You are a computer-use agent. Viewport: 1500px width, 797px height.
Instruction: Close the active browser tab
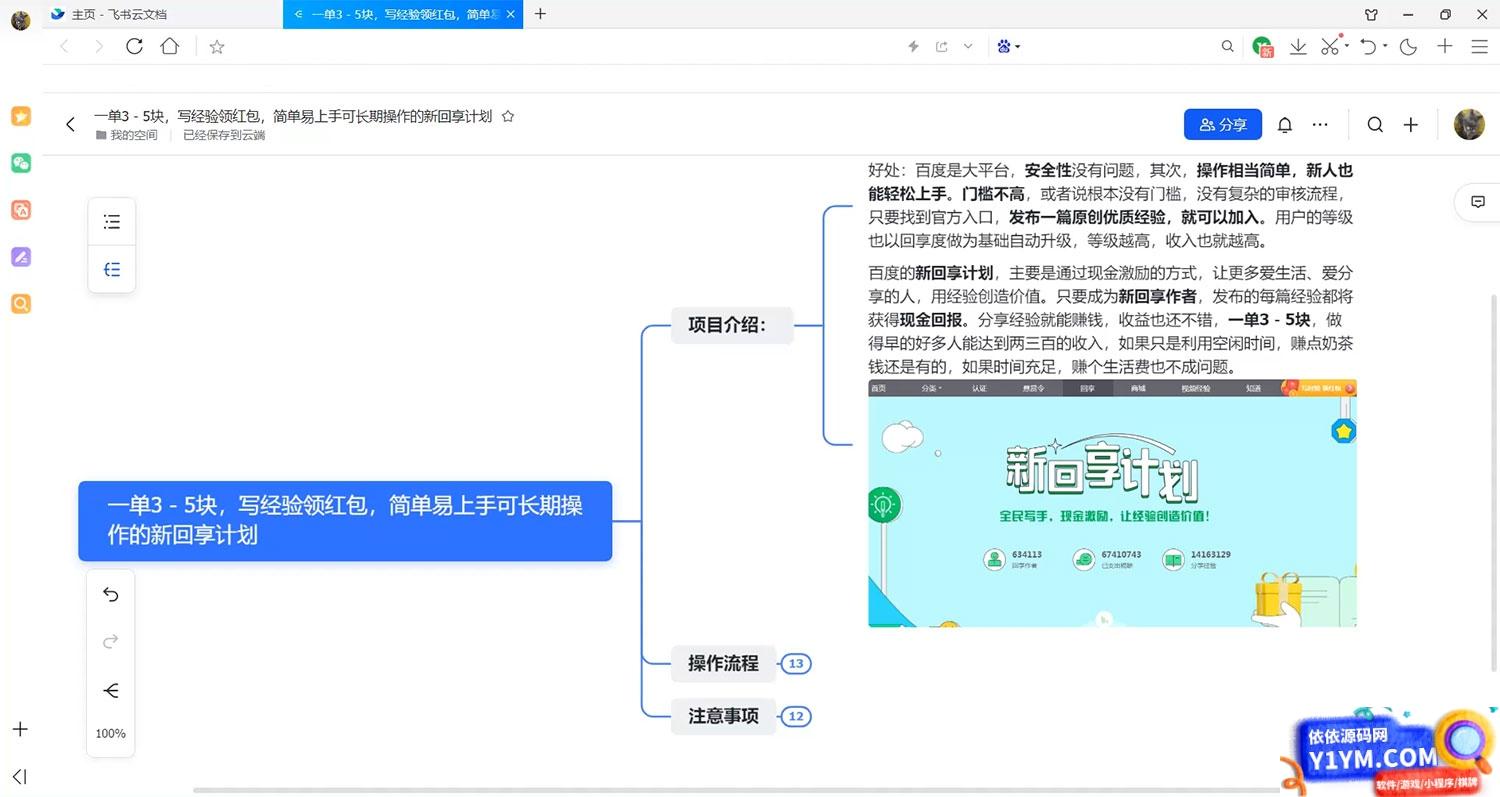pyautogui.click(x=511, y=14)
